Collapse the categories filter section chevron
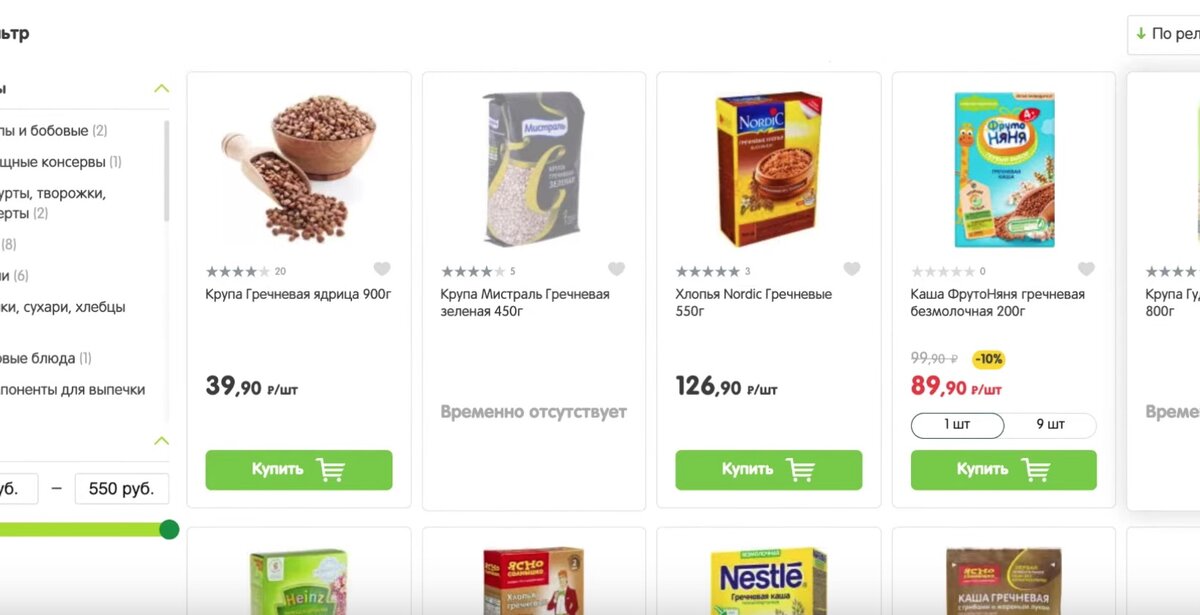Image resolution: width=1200 pixels, height=615 pixels. click(x=162, y=88)
